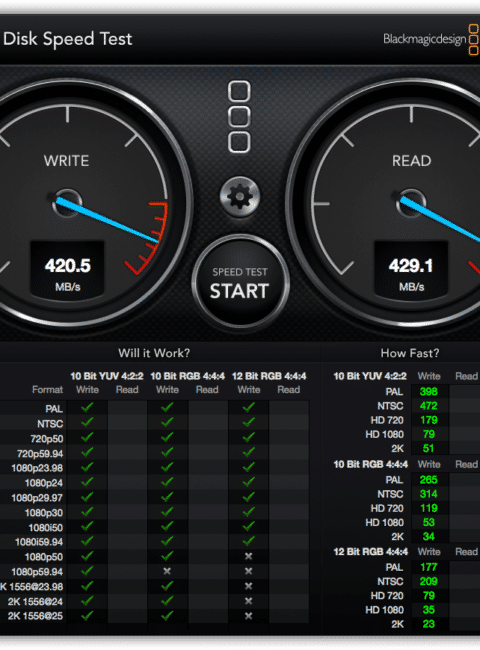Click NTSC 10 Bit RGB write checkmark

167,422
